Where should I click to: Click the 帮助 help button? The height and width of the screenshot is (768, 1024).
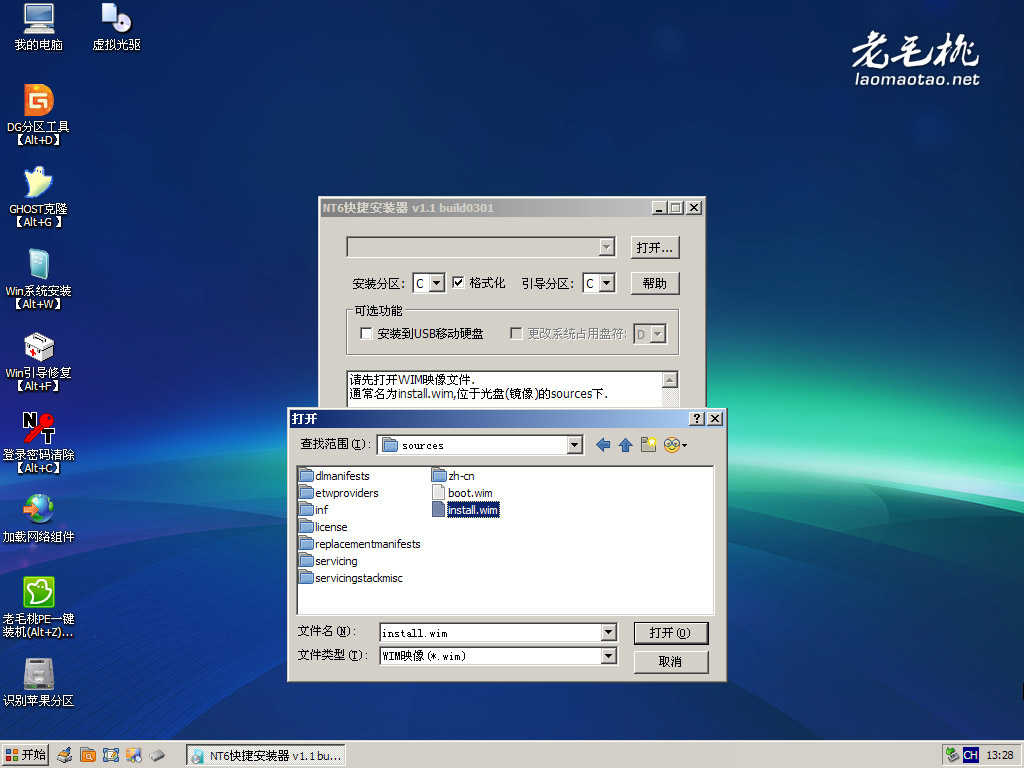tap(655, 283)
